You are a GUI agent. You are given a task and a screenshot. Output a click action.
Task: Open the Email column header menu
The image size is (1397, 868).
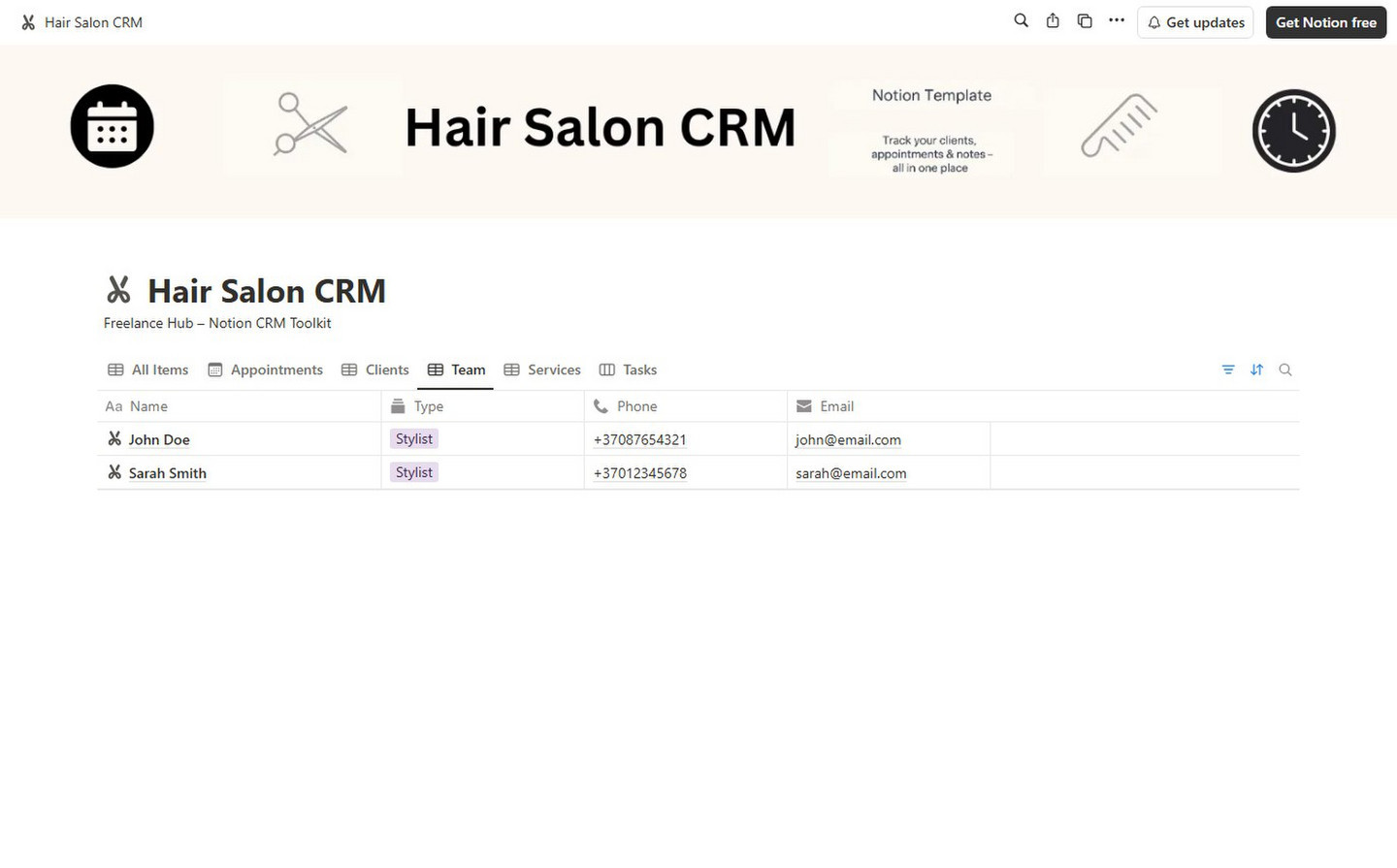[x=836, y=406]
